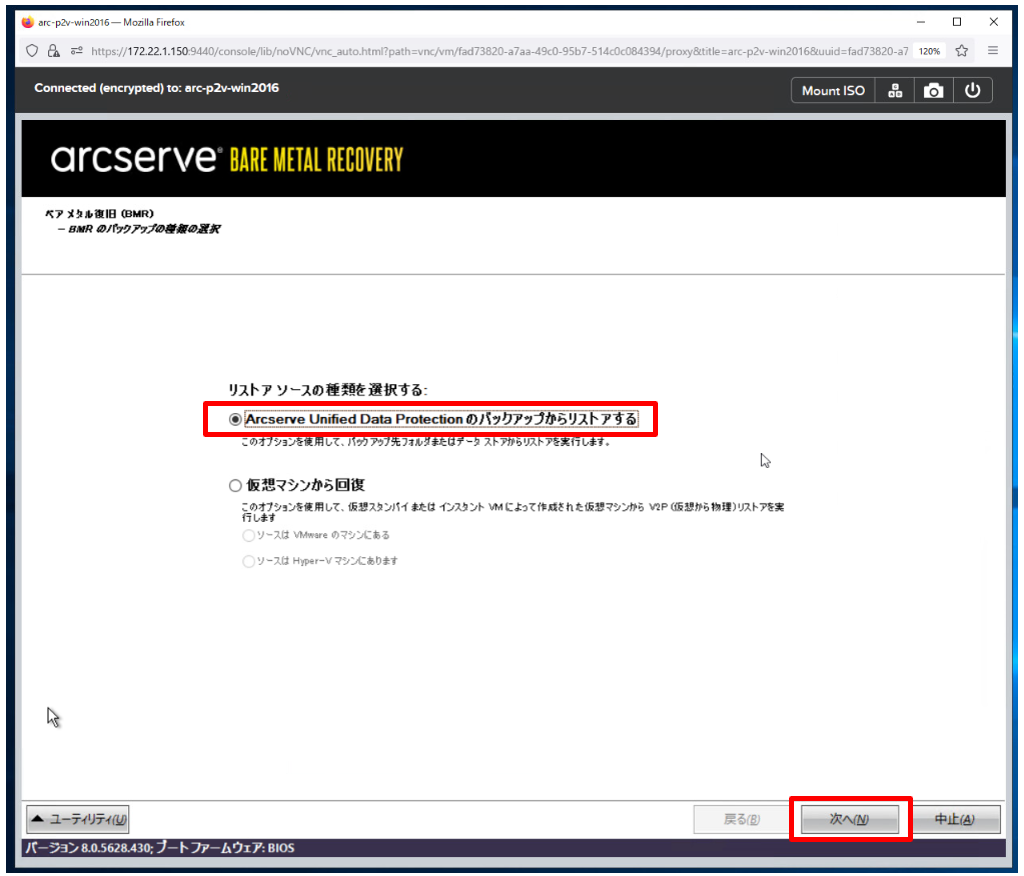Click the arcserve Bare Metal Recovery logo
The height and width of the screenshot is (876, 1024).
227,159
